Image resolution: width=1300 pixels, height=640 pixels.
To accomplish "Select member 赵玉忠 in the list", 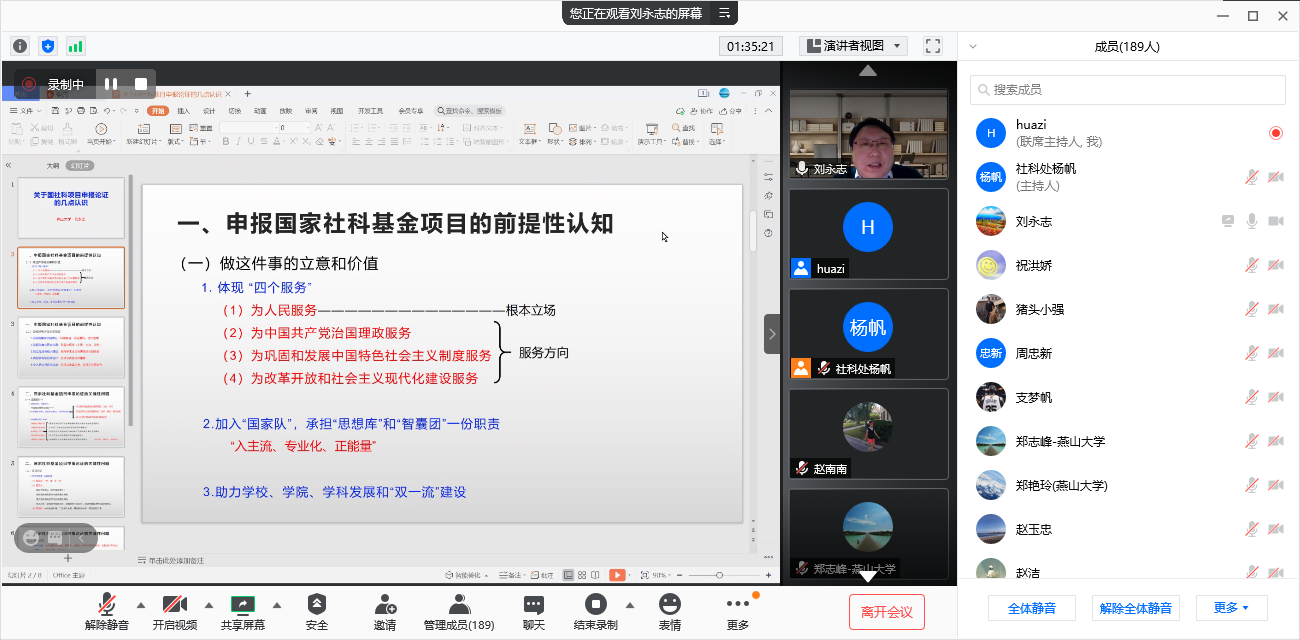I will click(1128, 529).
